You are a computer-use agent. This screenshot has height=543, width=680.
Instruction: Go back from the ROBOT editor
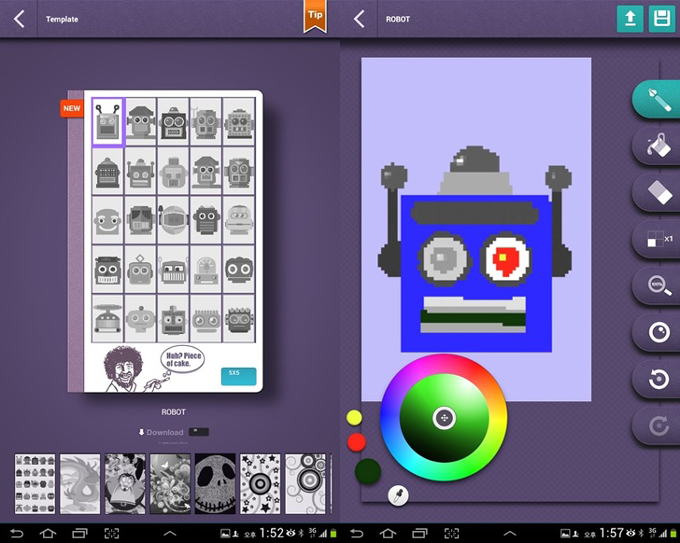(x=359, y=19)
